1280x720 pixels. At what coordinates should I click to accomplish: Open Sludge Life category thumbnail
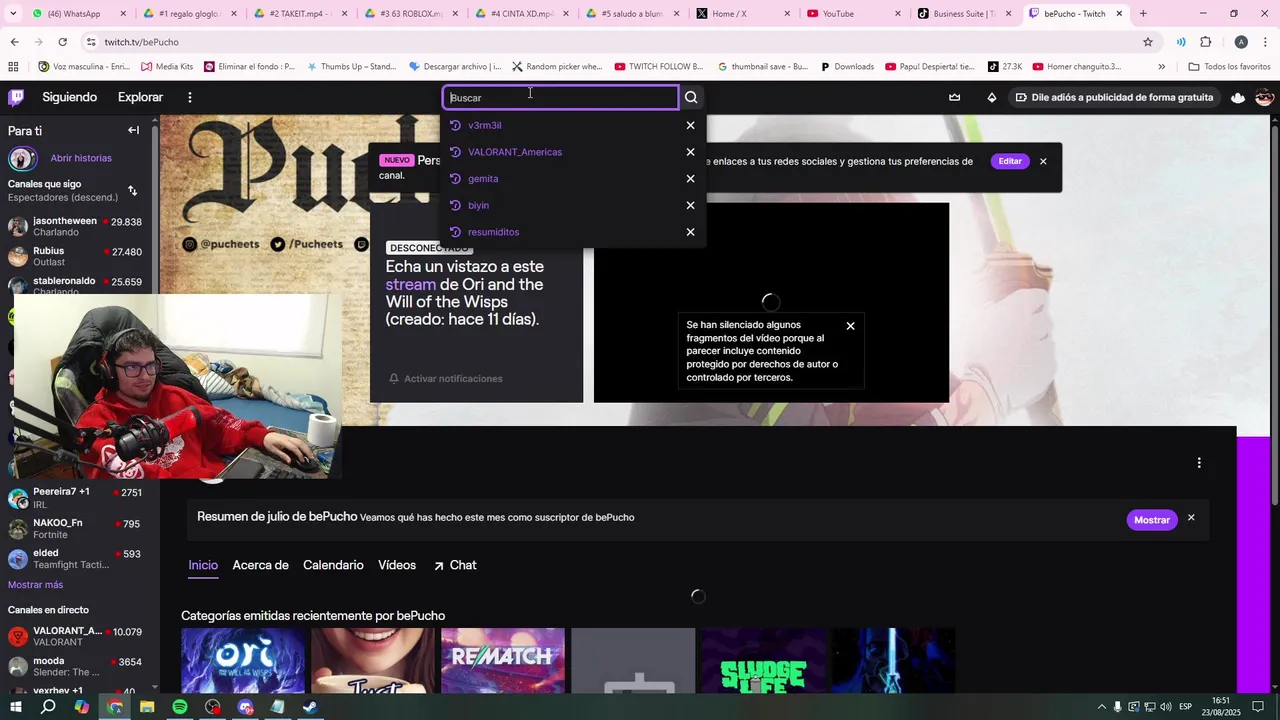pos(763,661)
